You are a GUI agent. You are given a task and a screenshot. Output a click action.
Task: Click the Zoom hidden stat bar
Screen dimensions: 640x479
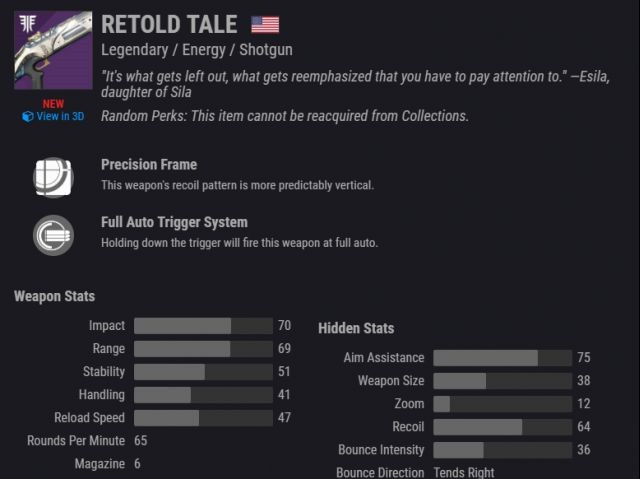502,404
